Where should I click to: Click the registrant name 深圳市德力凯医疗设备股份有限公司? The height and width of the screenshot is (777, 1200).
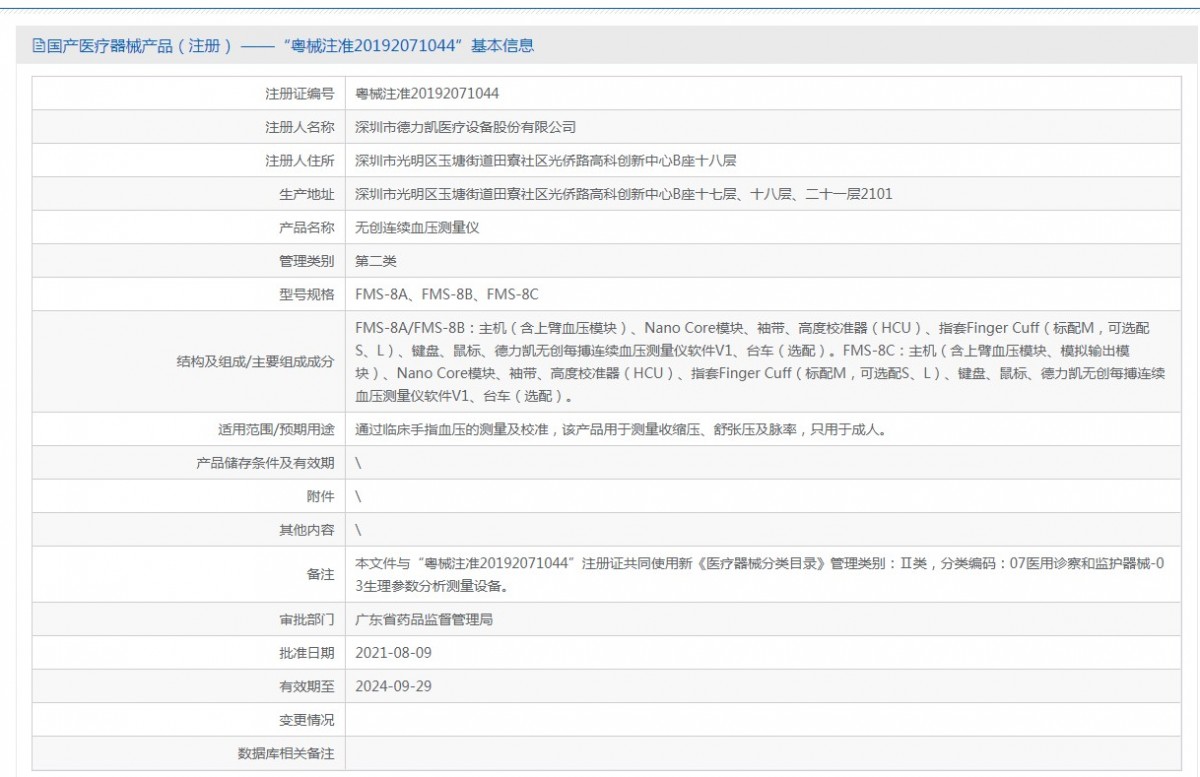(466, 127)
